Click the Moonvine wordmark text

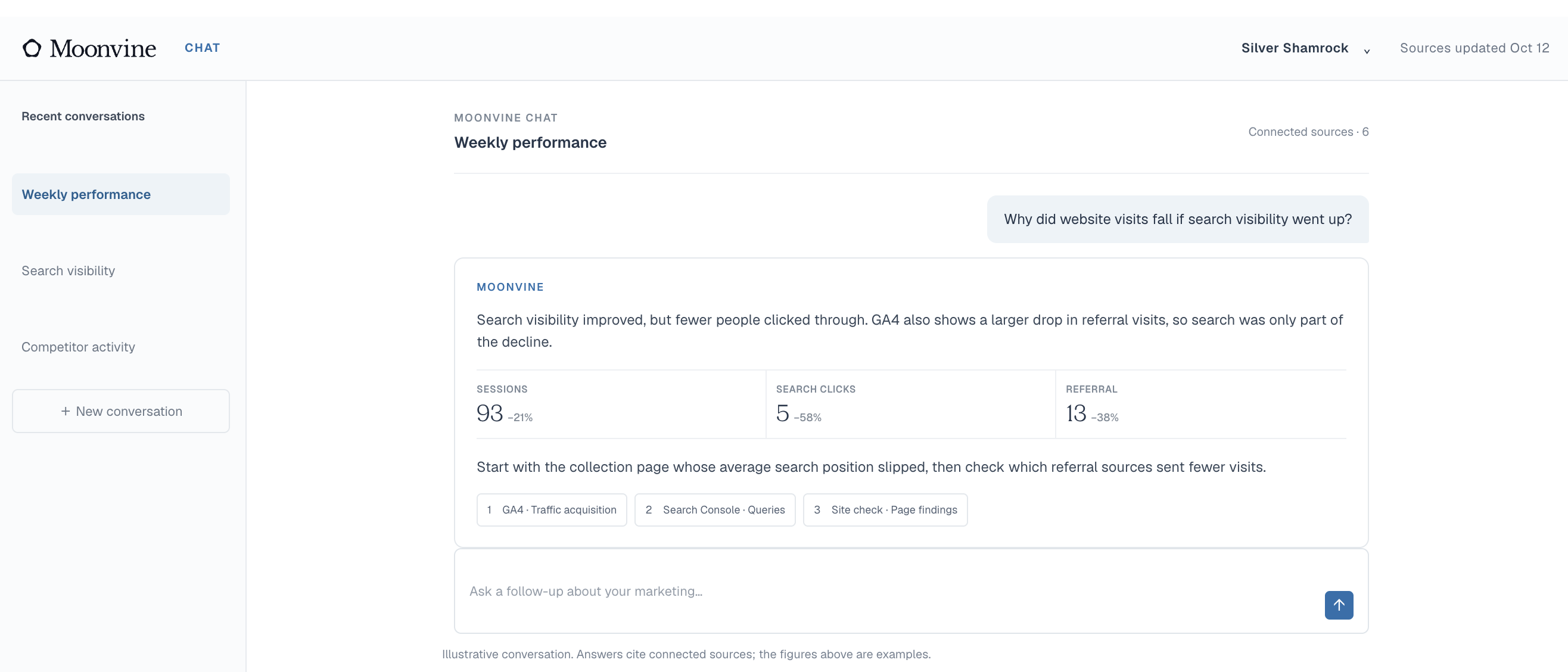tap(103, 48)
